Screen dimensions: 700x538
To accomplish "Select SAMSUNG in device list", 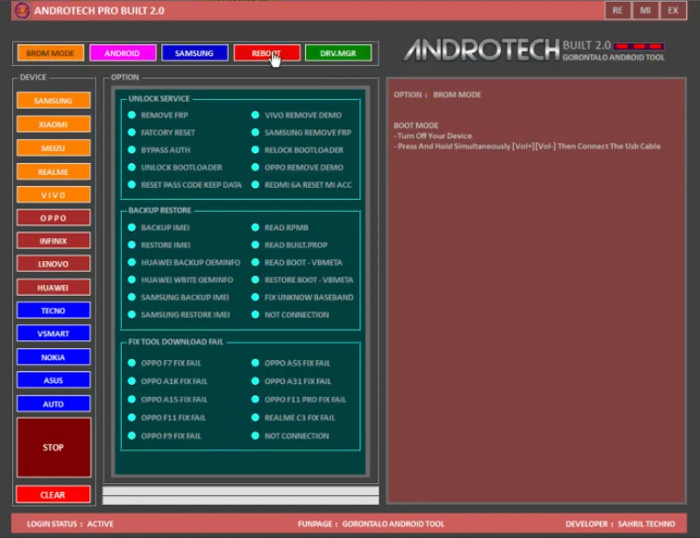I will [x=53, y=100].
